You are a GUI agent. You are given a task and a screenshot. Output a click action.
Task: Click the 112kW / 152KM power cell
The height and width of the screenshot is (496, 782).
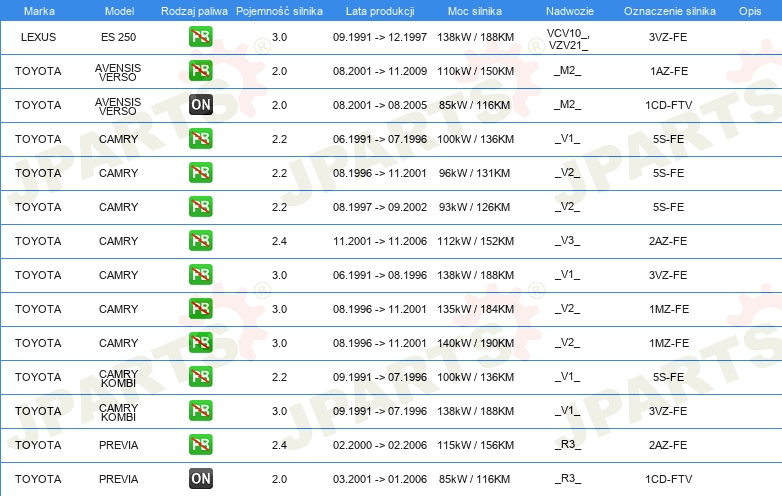475,241
